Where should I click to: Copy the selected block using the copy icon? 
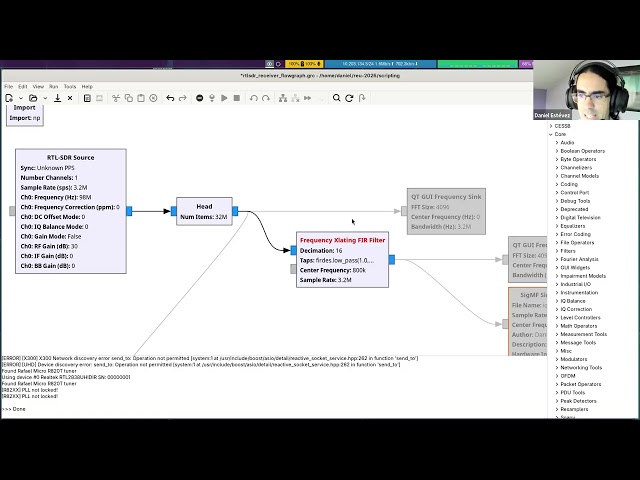129,98
